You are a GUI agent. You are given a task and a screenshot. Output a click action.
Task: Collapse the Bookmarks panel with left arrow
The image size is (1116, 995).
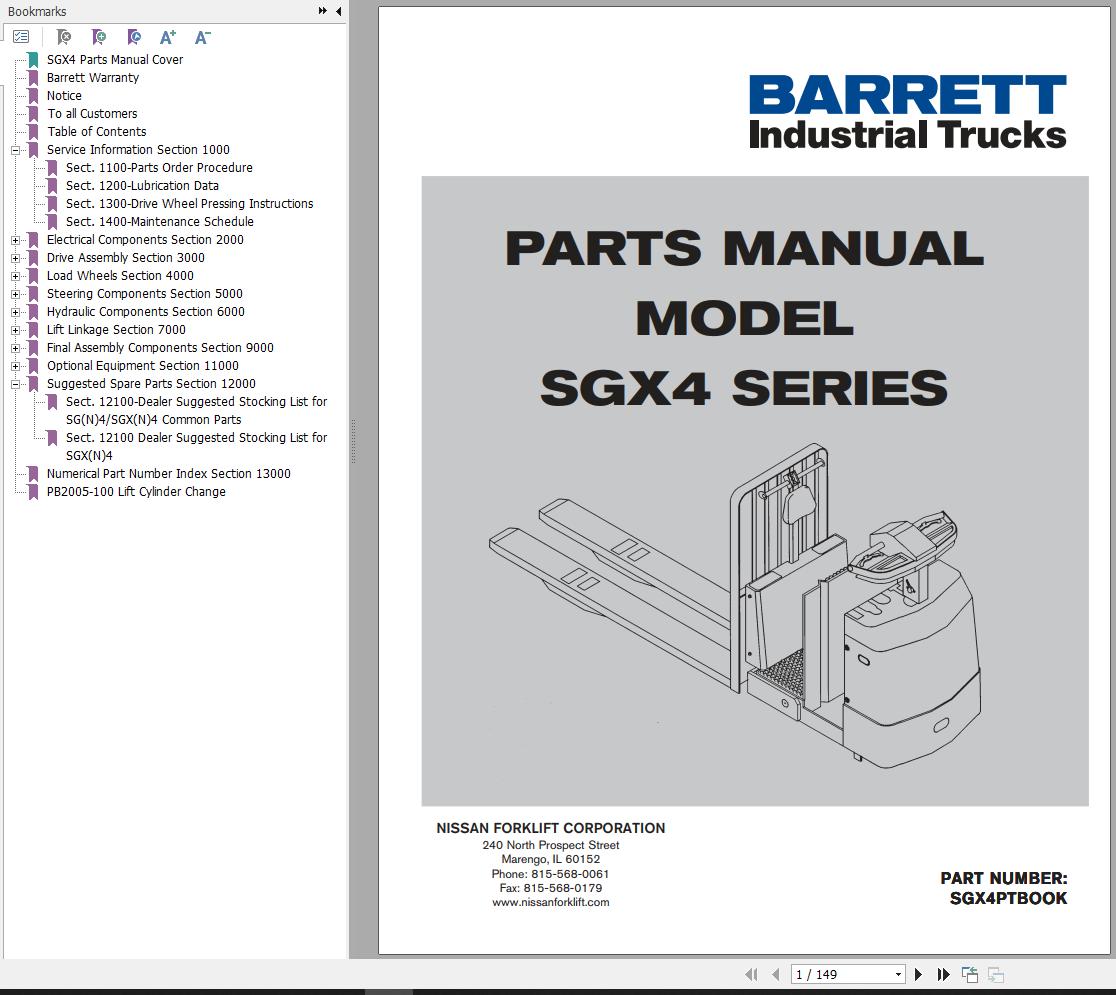tap(339, 11)
